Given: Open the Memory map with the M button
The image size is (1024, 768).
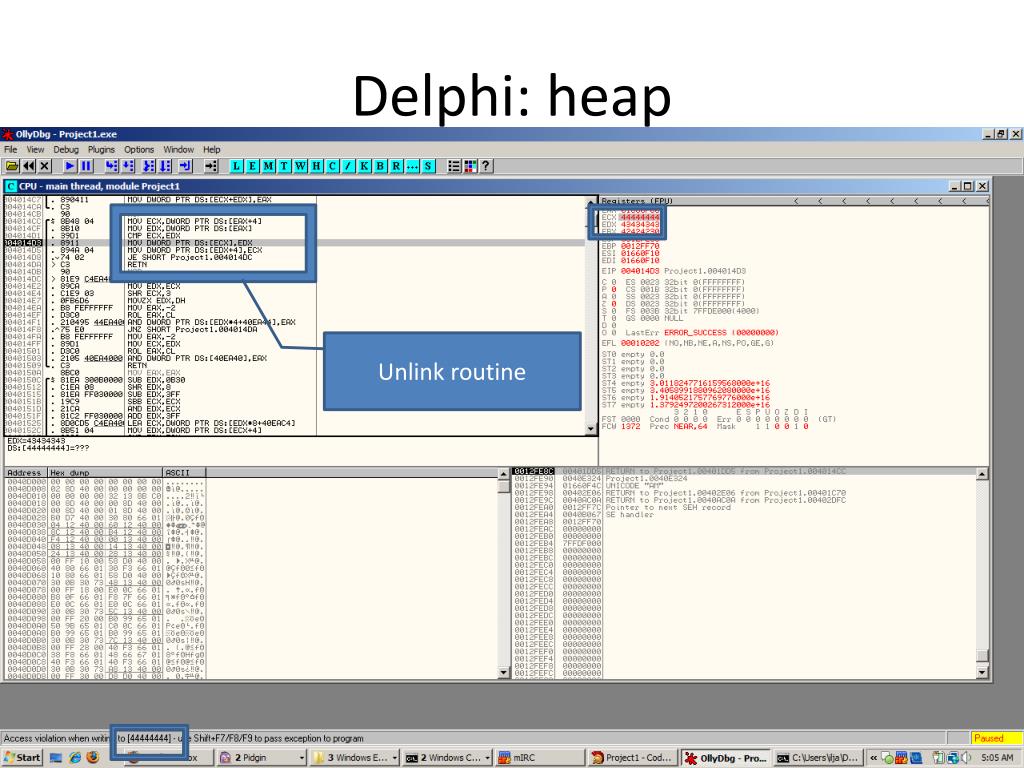Looking at the screenshot, I should (268, 166).
